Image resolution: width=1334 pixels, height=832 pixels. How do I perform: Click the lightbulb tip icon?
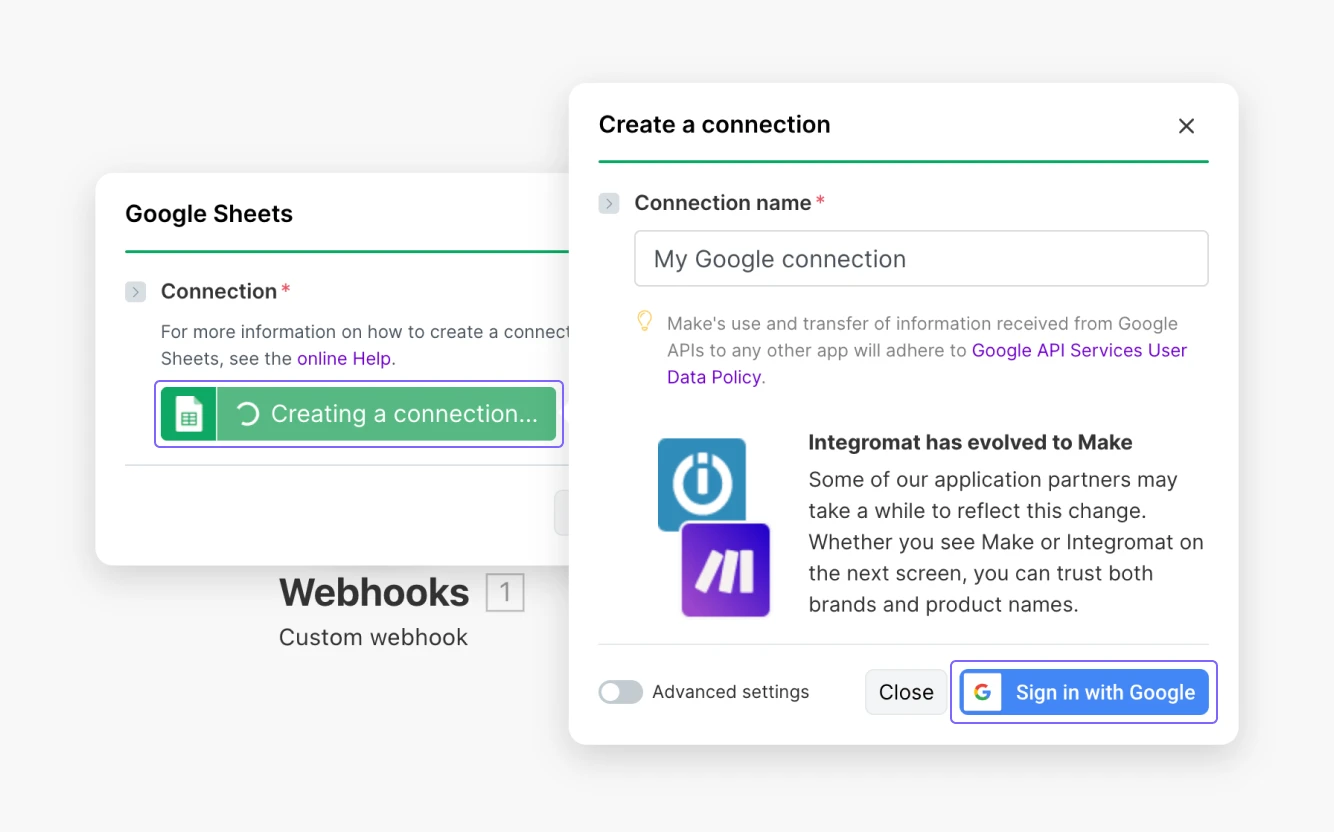pos(644,320)
